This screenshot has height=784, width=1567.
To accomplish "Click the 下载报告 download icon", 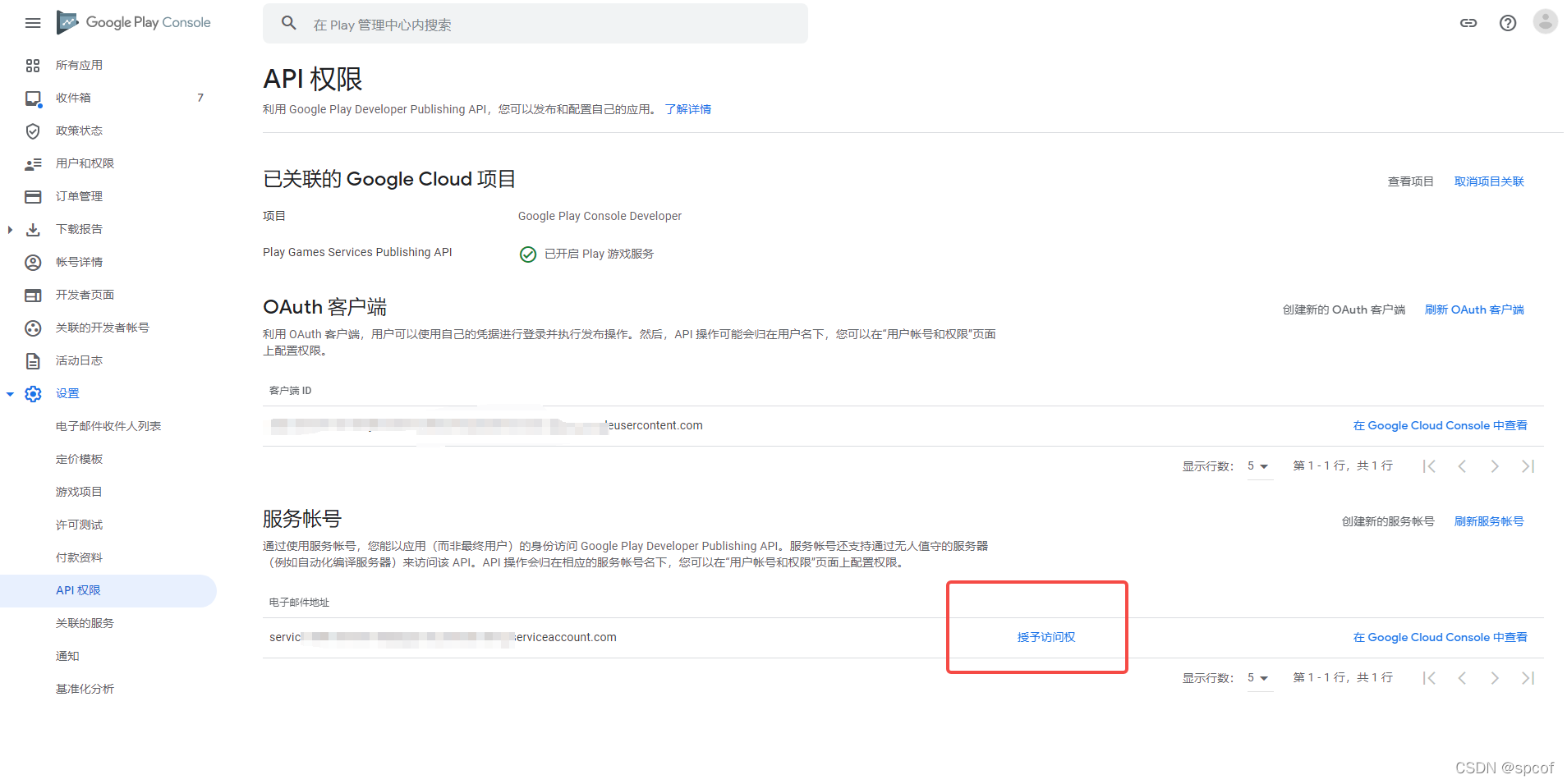I will (33, 230).
